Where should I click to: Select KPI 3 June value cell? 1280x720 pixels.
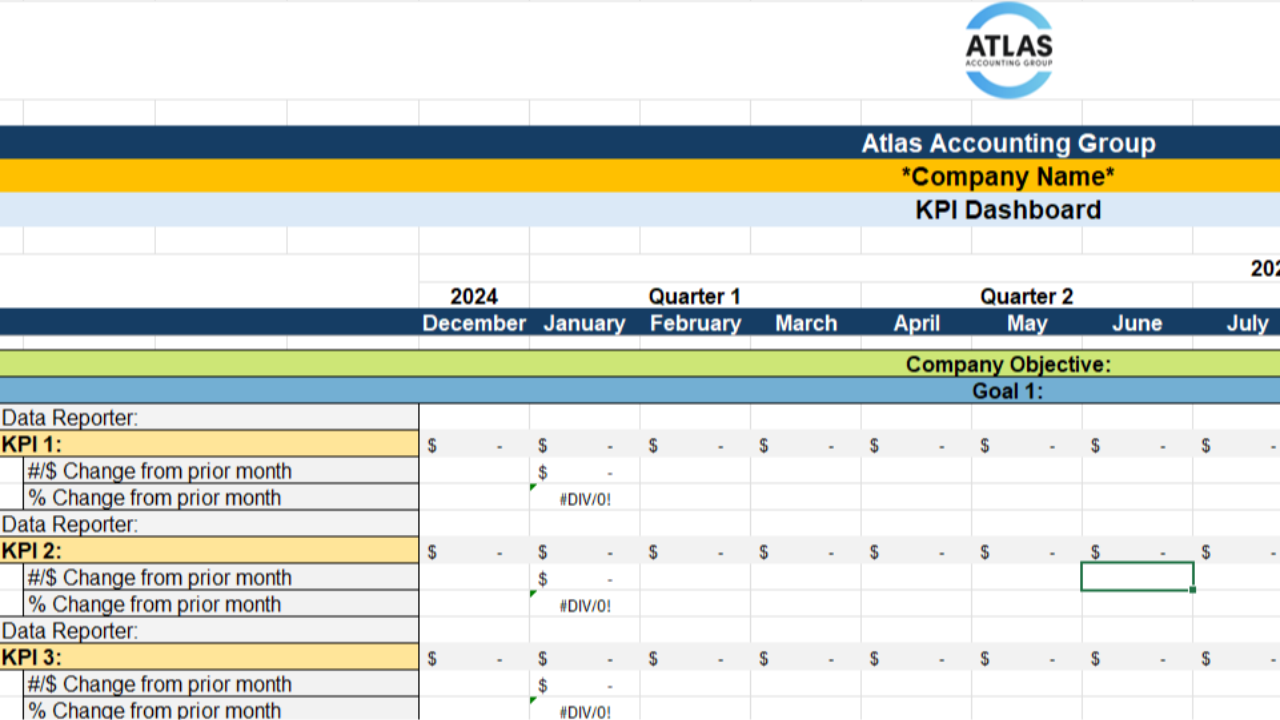pos(1137,658)
